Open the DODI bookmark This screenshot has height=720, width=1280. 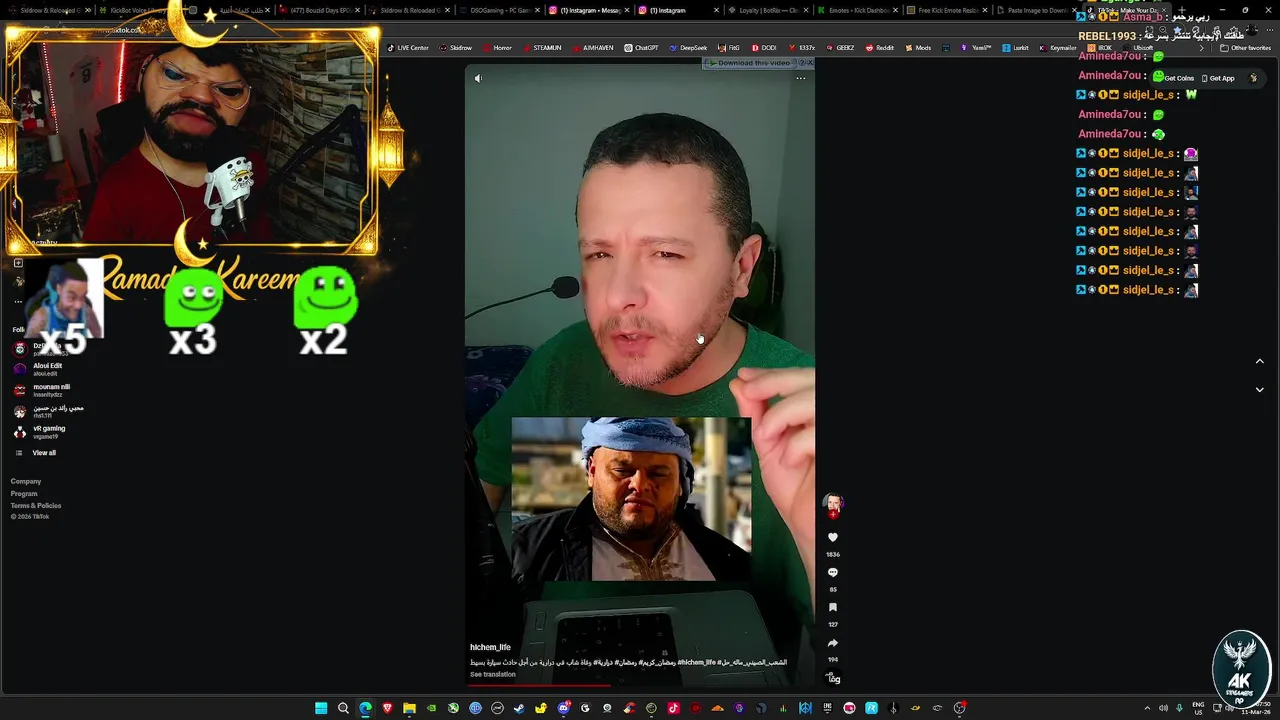pos(764,48)
